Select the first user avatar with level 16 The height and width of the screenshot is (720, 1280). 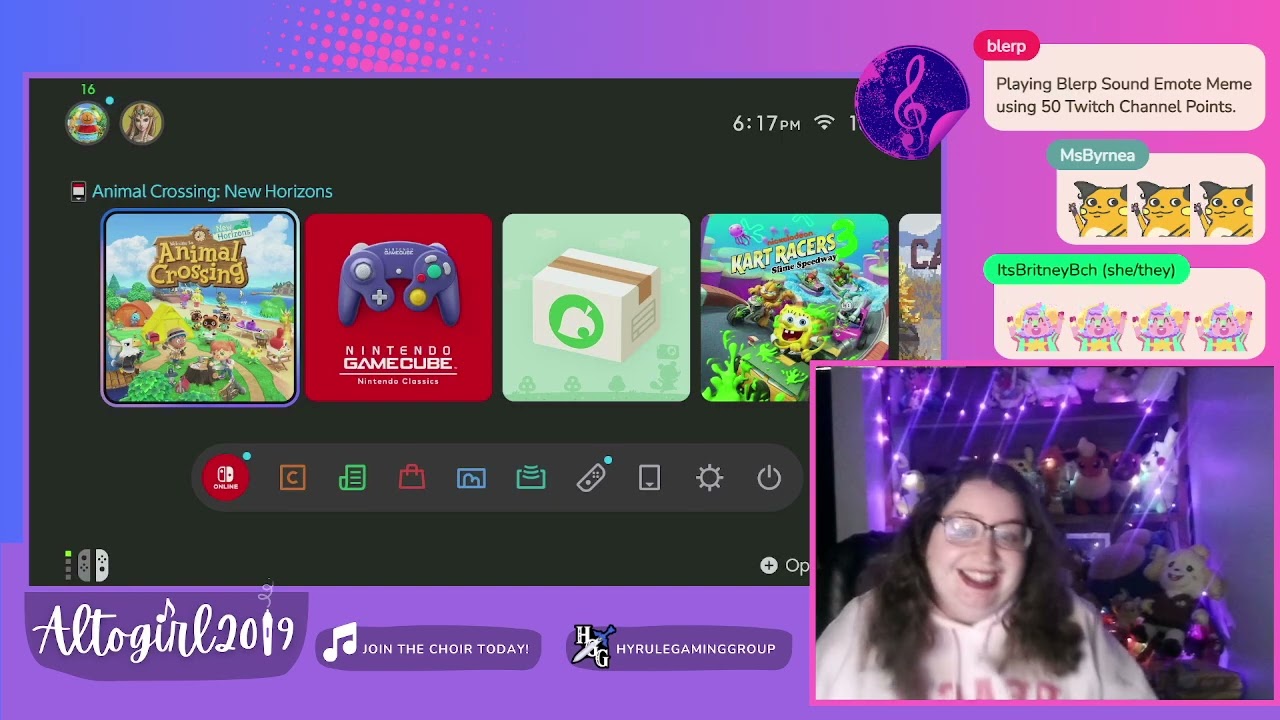pyautogui.click(x=87, y=123)
